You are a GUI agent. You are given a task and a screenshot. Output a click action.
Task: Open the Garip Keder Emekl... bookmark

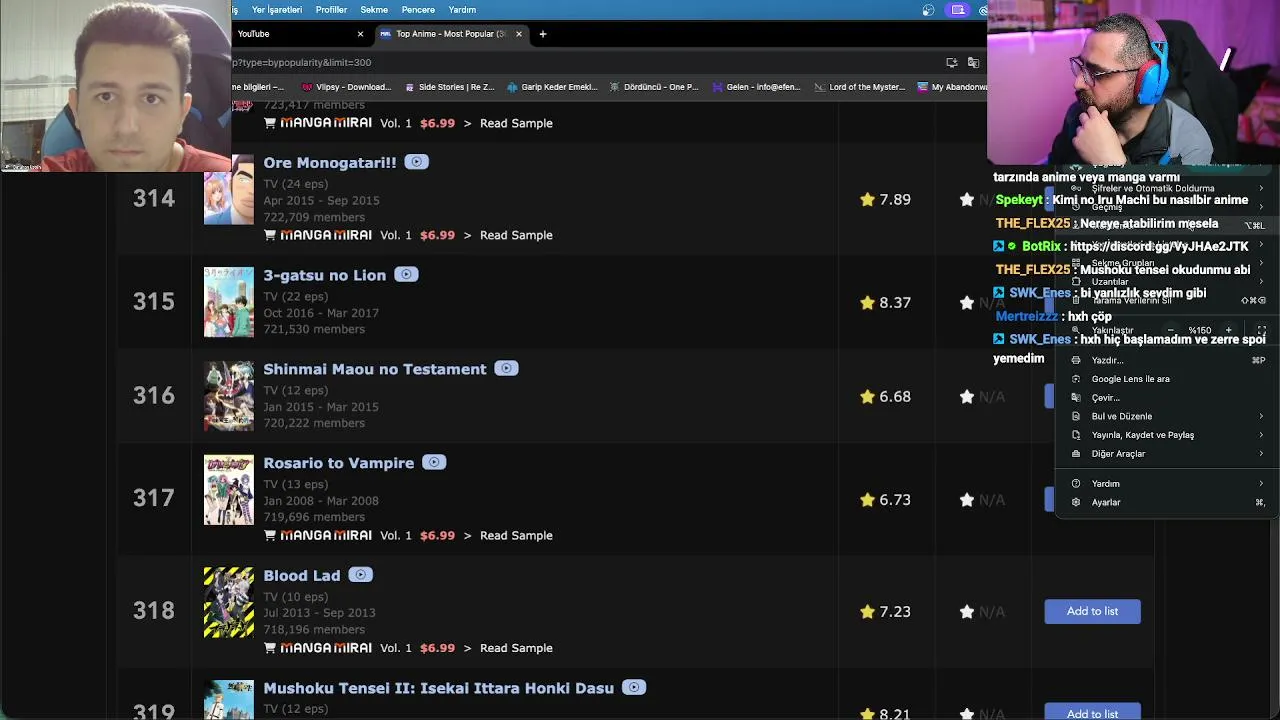point(552,87)
